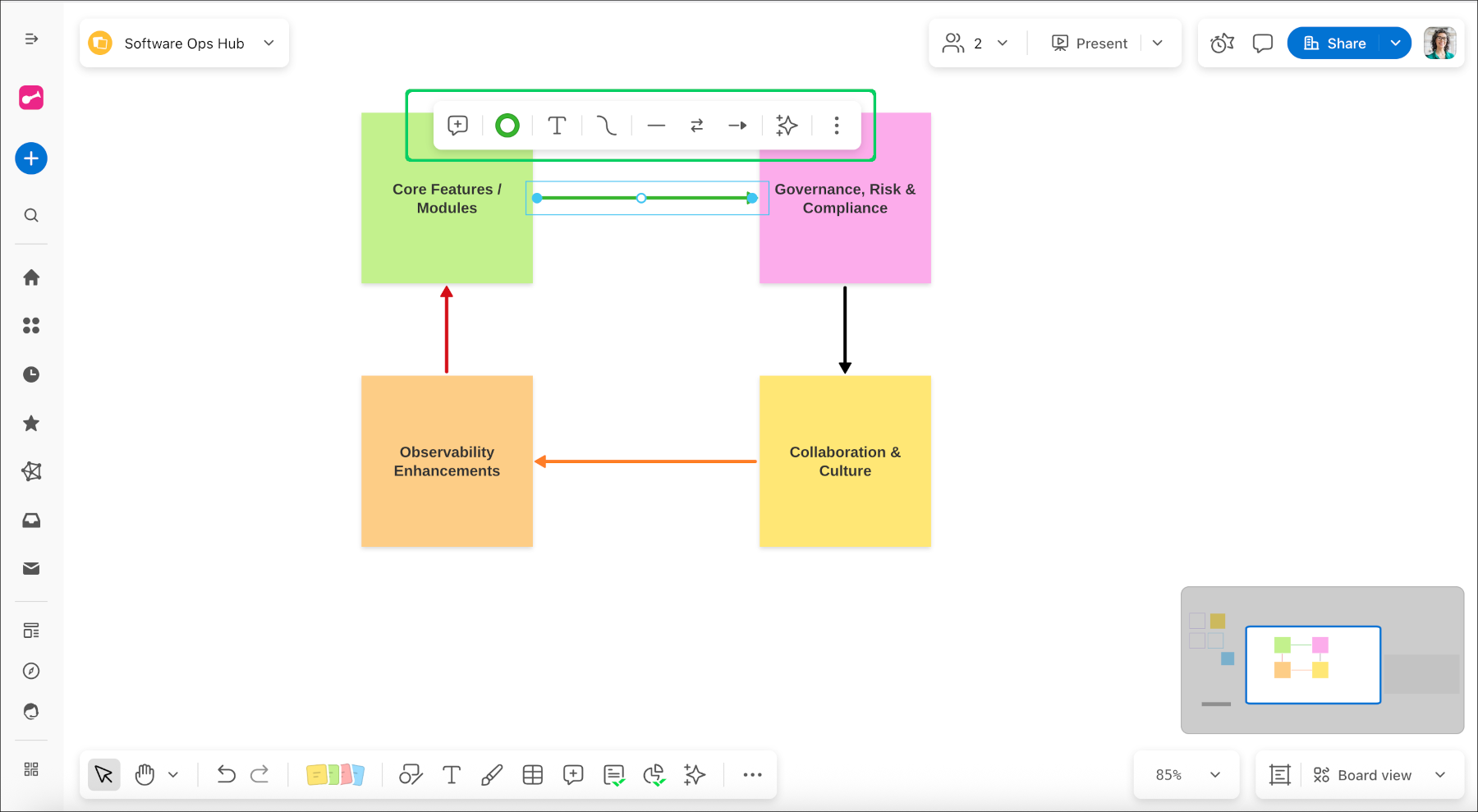
Task: Insert a Table from the bottom toolbar
Action: [x=533, y=774]
